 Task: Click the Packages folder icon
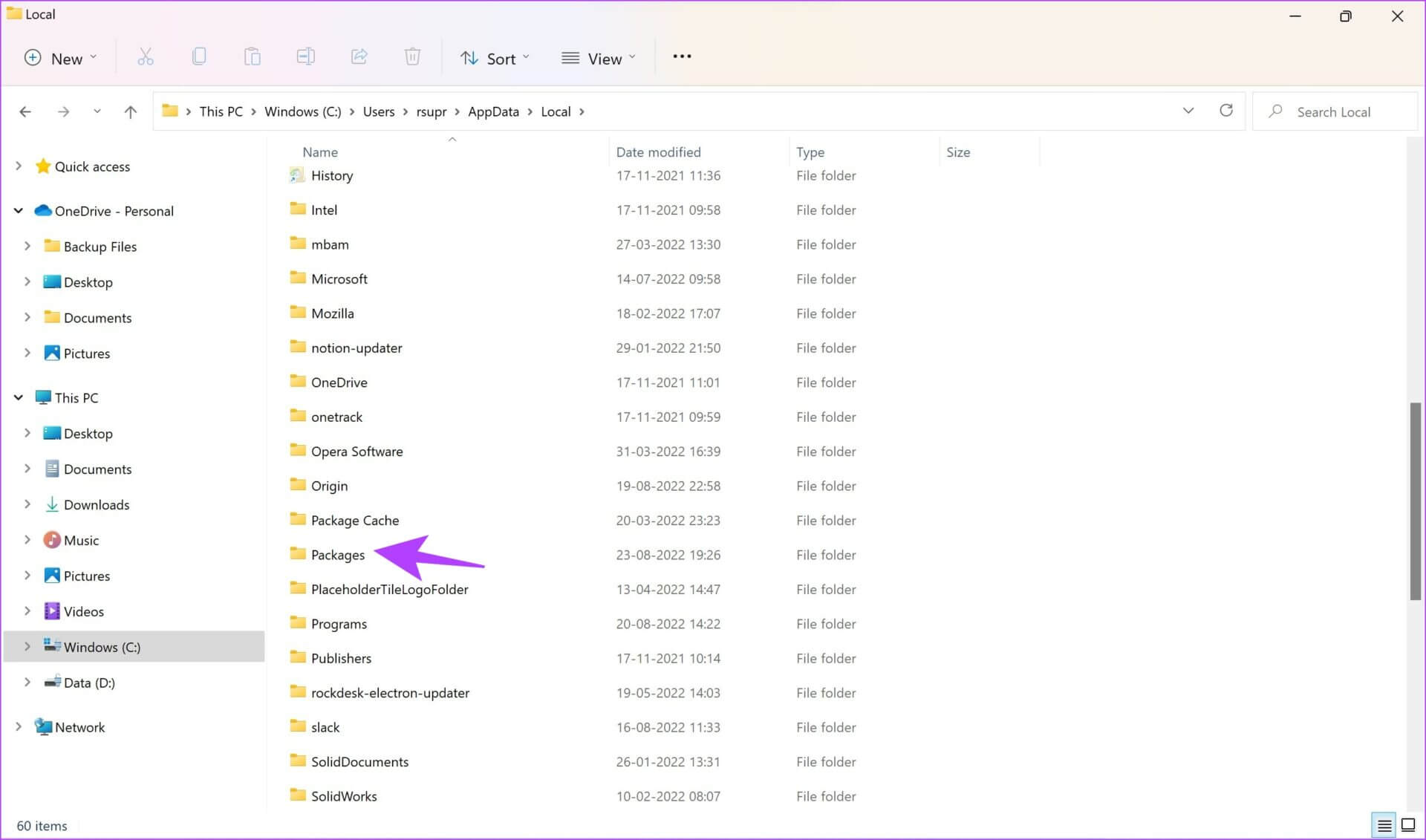[298, 554]
